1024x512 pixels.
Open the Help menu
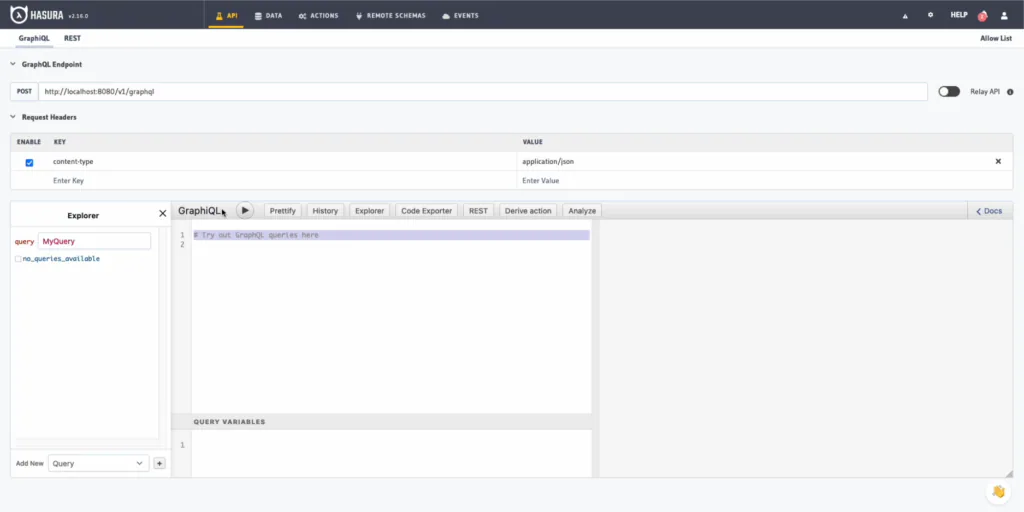click(959, 15)
